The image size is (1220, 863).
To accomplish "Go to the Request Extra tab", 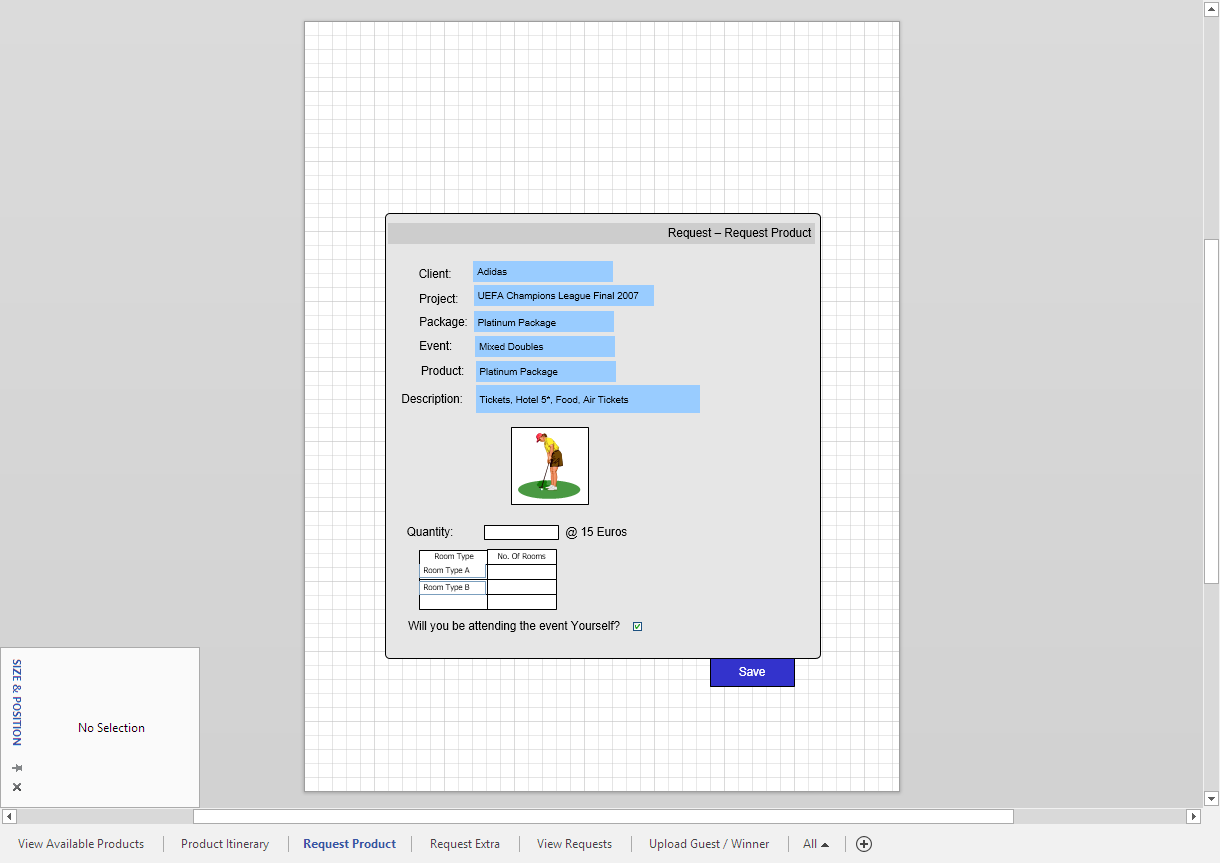I will tap(465, 844).
